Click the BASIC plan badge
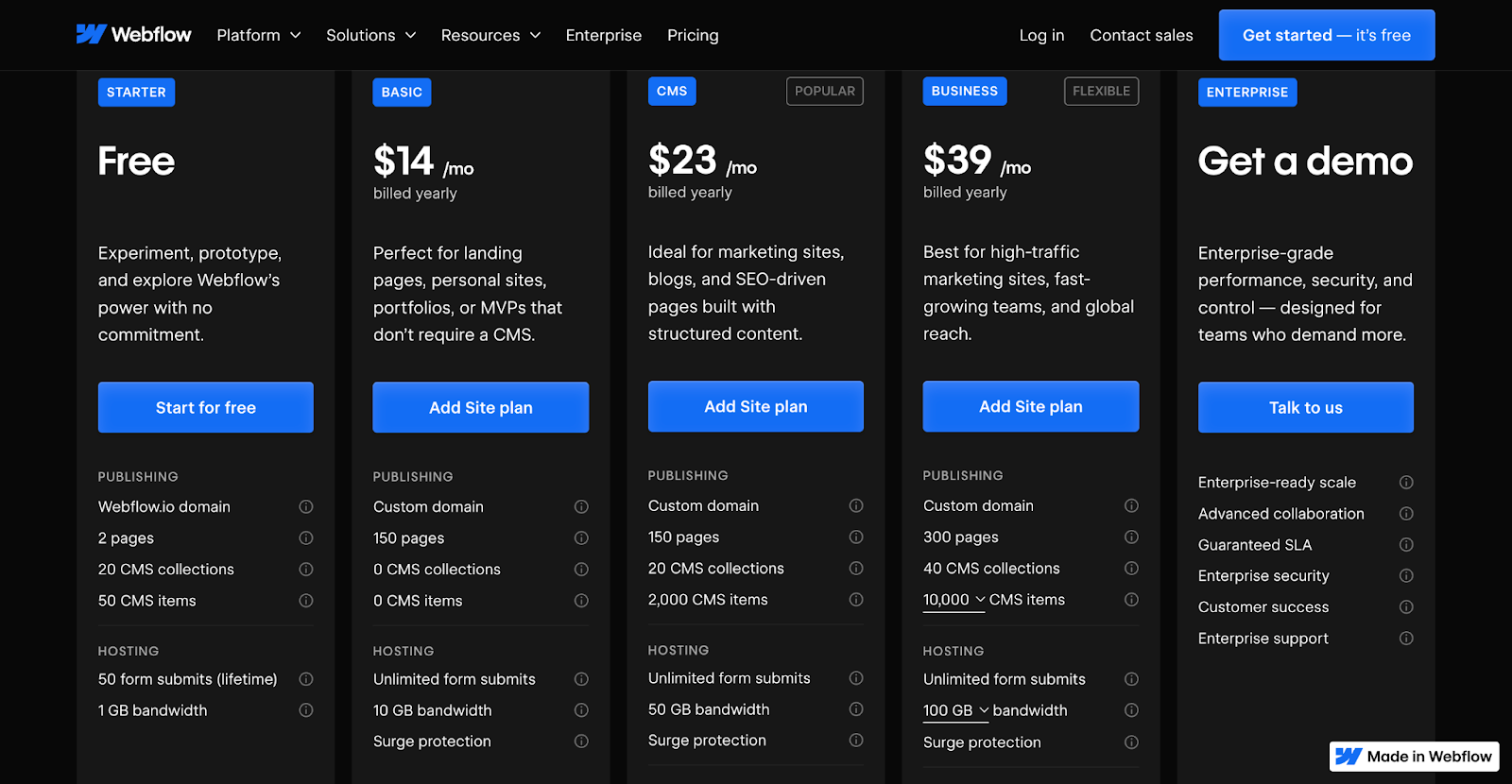The width and height of the screenshot is (1512, 784). [402, 92]
